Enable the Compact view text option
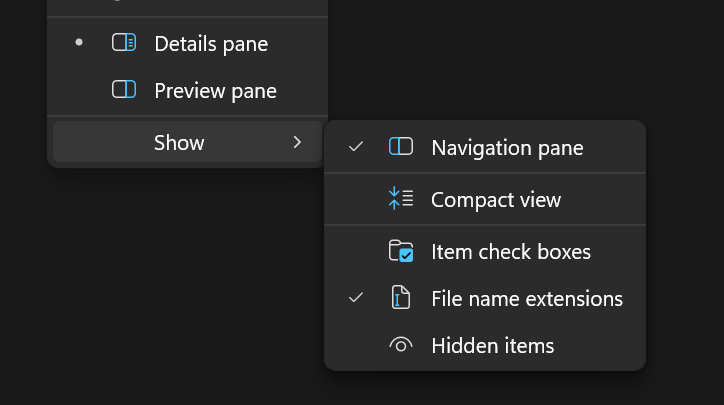The width and height of the screenshot is (724, 405). (496, 200)
